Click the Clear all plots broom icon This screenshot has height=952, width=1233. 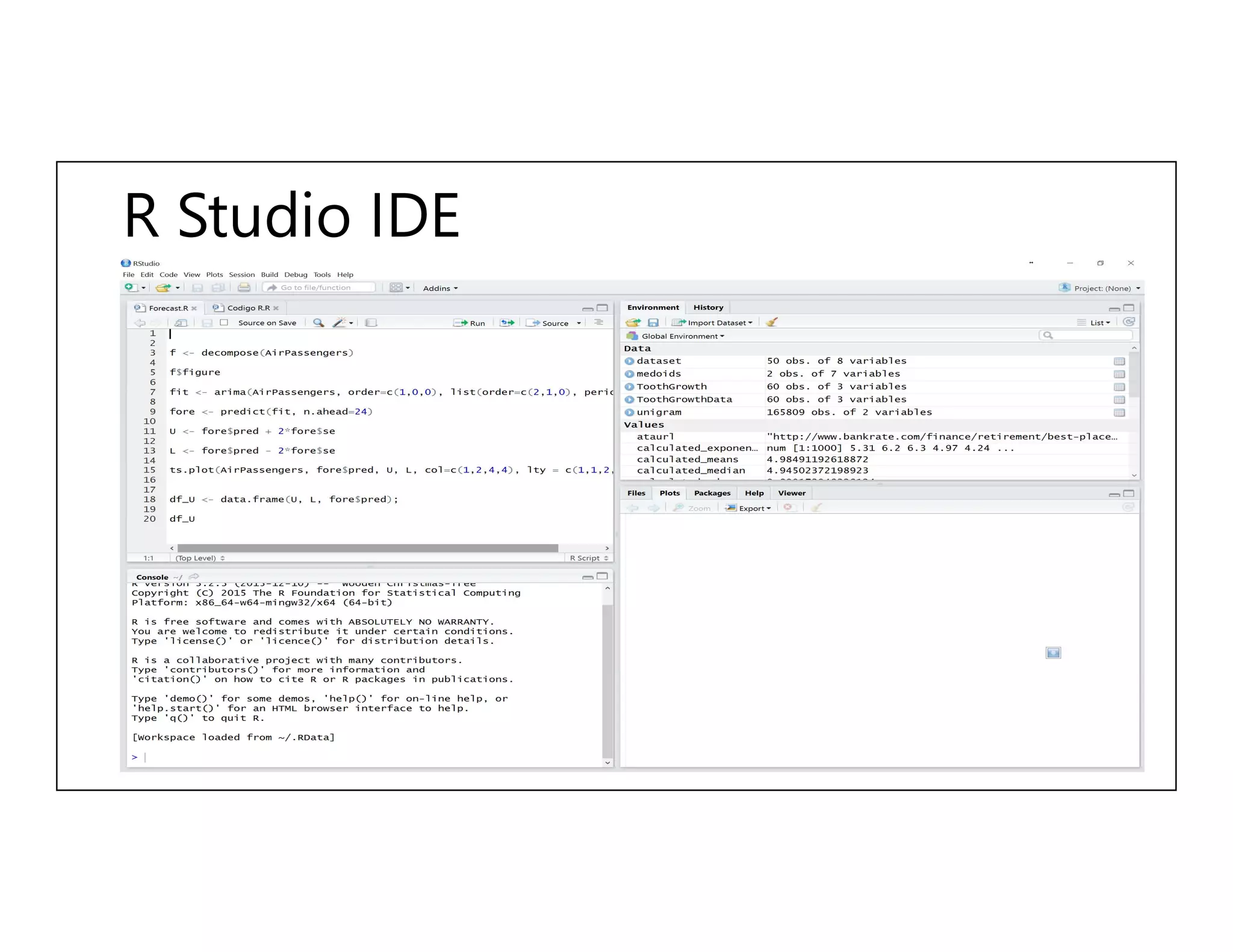(x=816, y=508)
